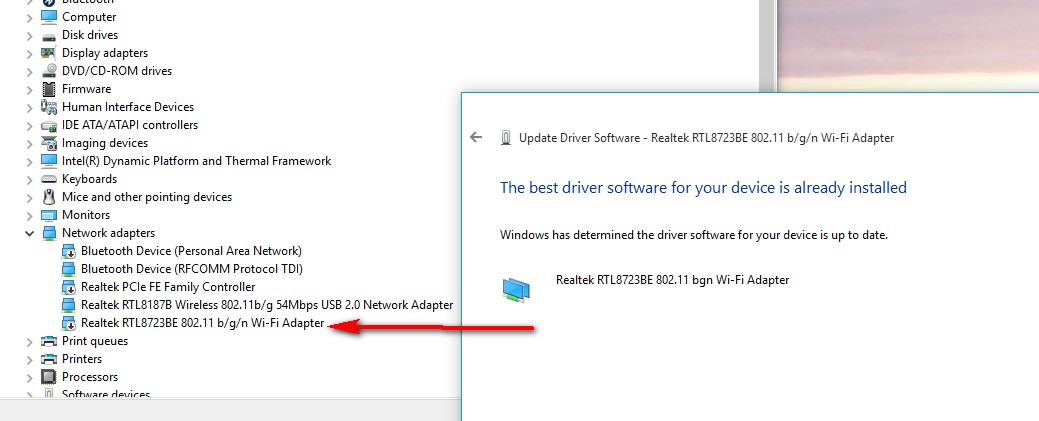Collapse the Network adapters node

pyautogui.click(x=30, y=233)
